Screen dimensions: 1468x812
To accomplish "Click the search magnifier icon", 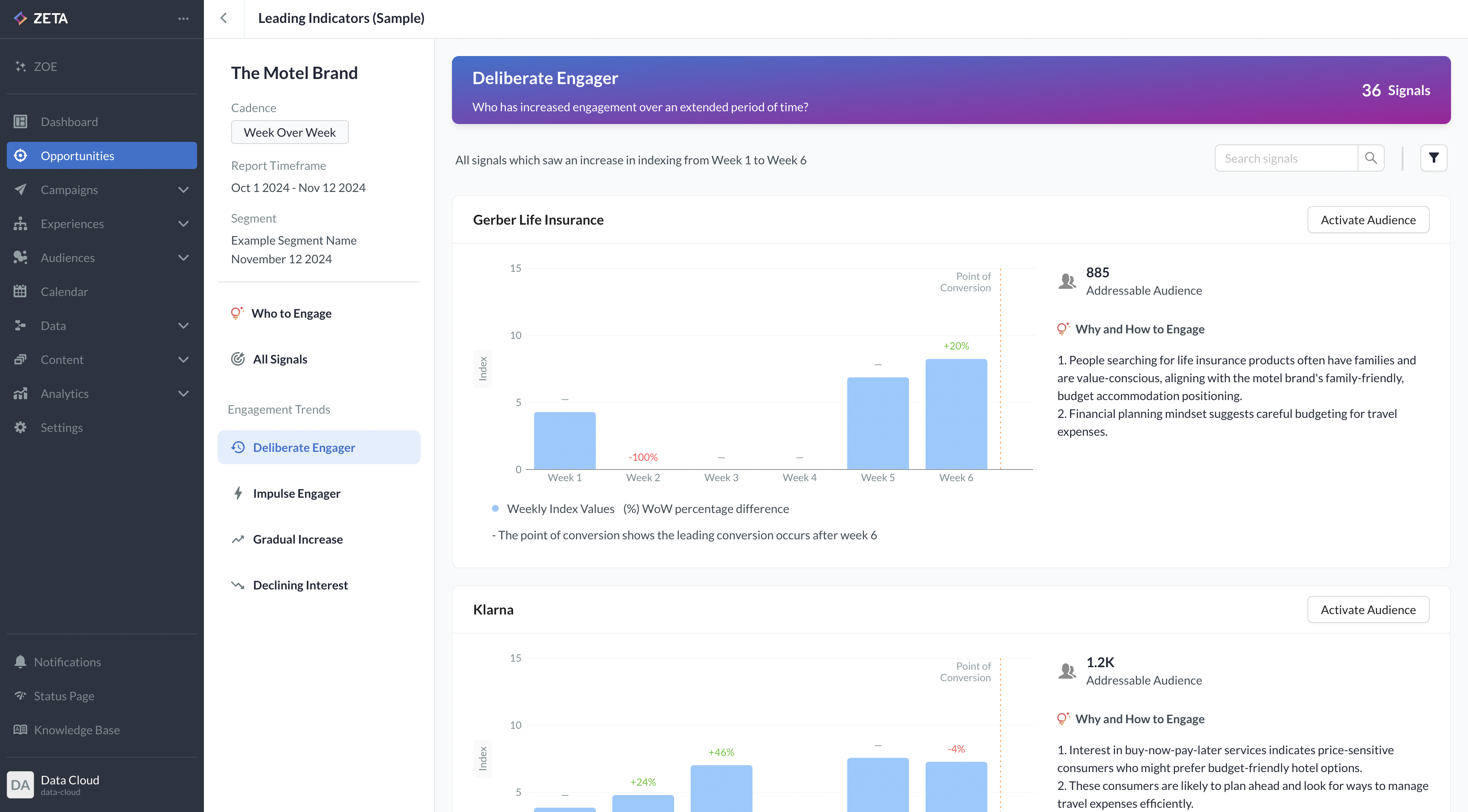I will coord(1371,158).
